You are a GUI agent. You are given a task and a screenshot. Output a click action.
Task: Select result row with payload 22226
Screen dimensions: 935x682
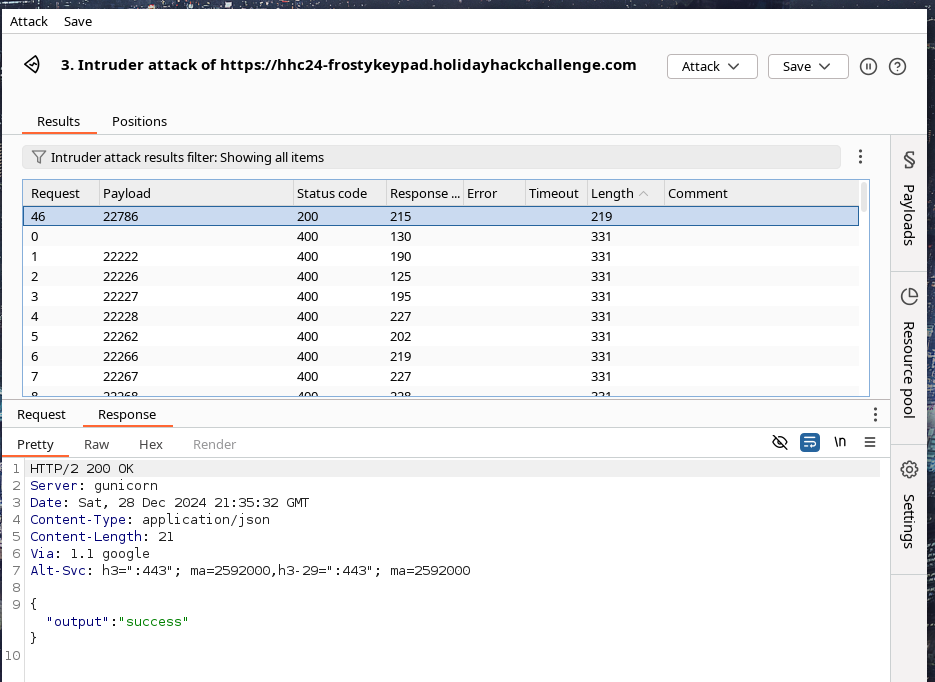(441, 277)
